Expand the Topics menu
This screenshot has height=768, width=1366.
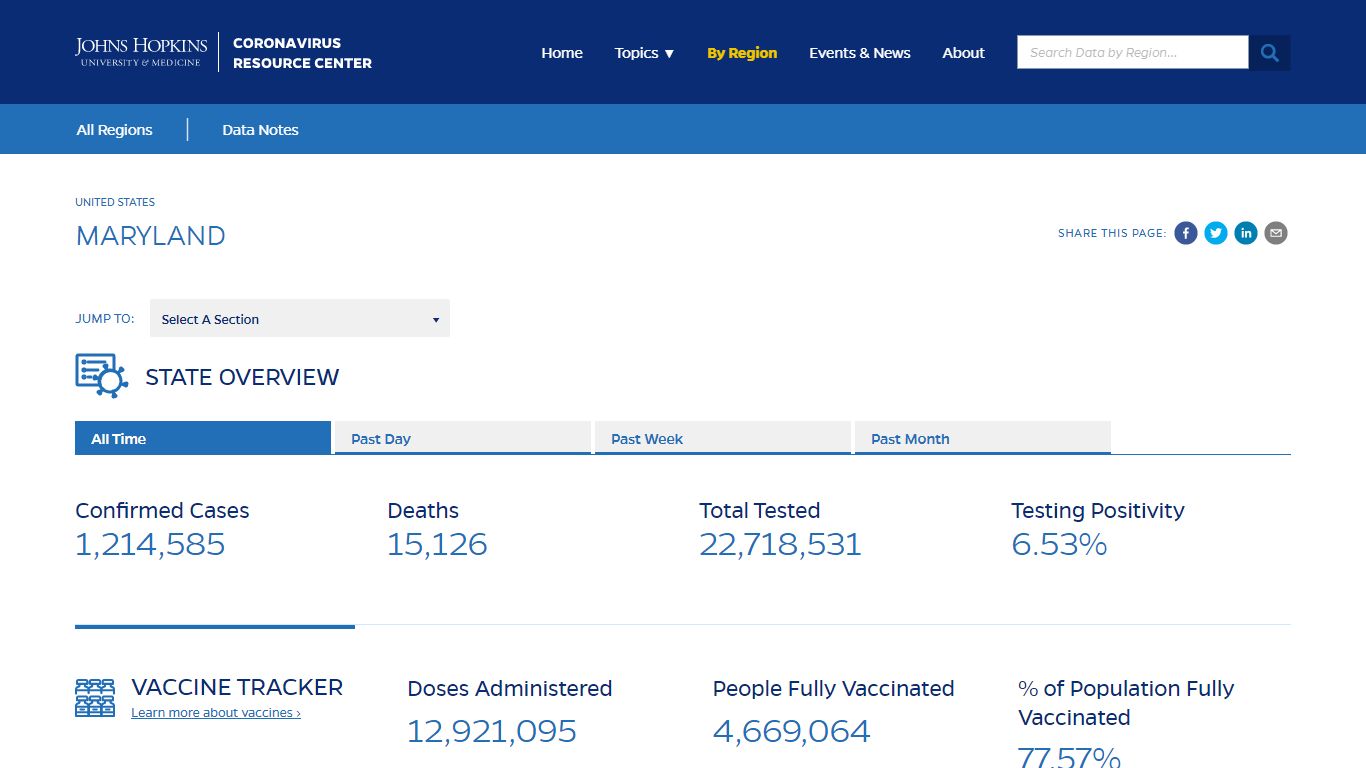[x=644, y=53]
